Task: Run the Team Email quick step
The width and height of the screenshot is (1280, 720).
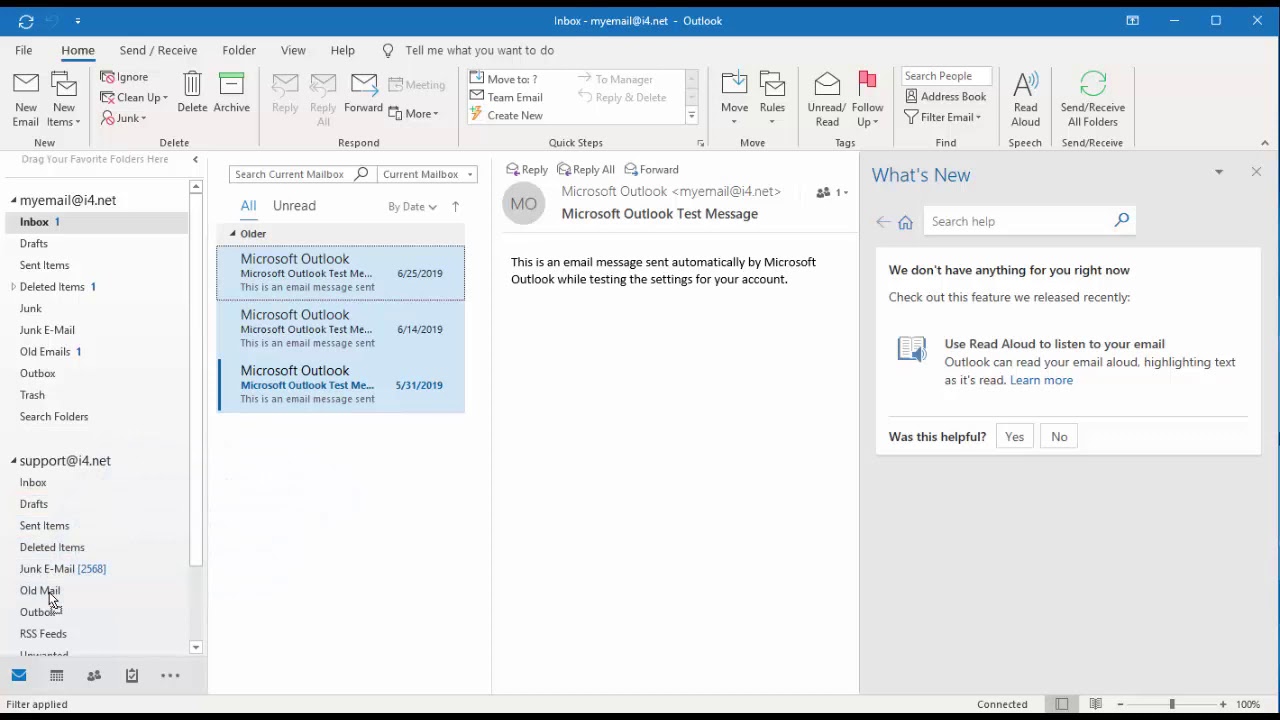Action: [507, 97]
